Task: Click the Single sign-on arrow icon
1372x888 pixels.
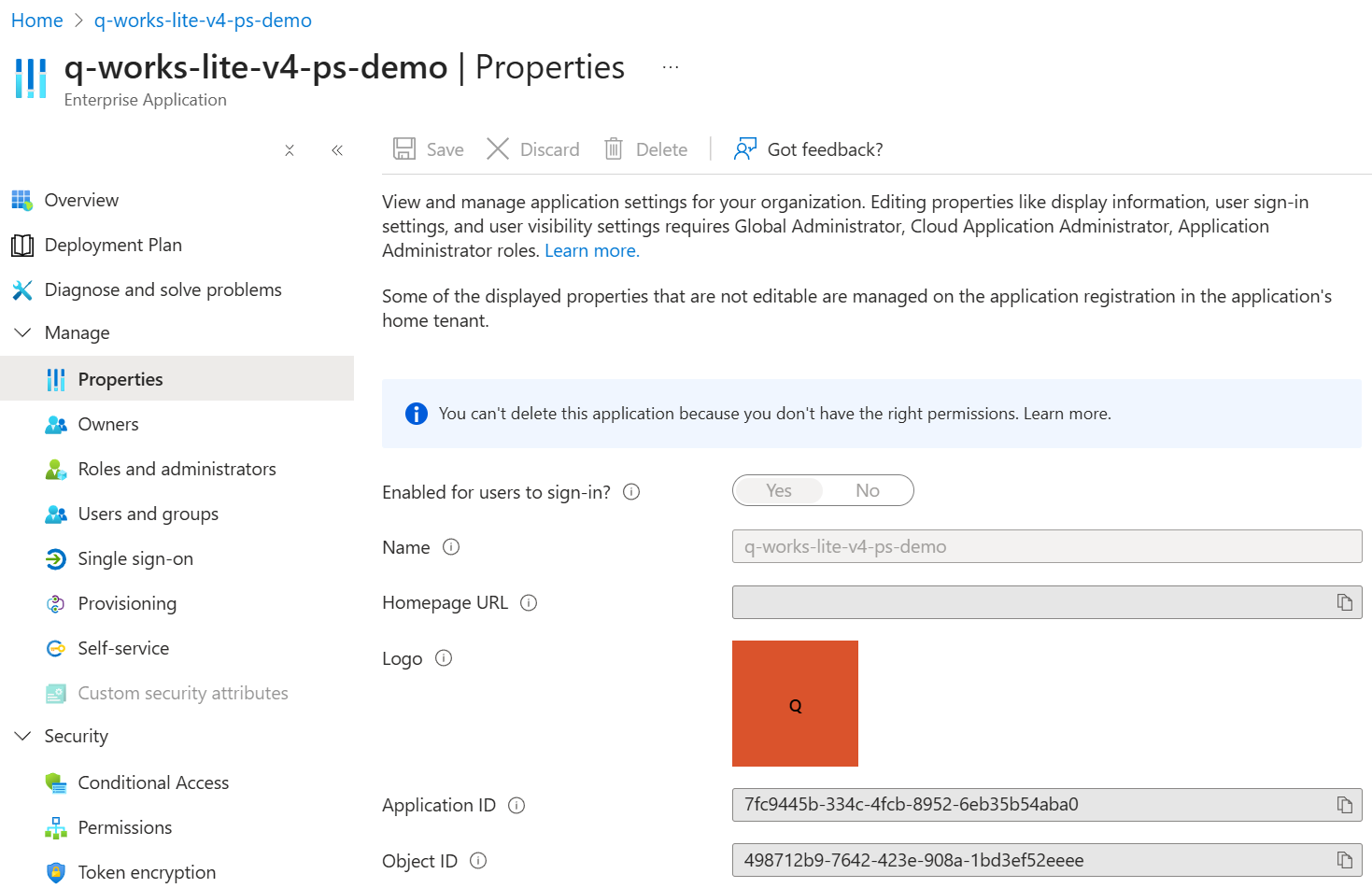Action: (56, 558)
